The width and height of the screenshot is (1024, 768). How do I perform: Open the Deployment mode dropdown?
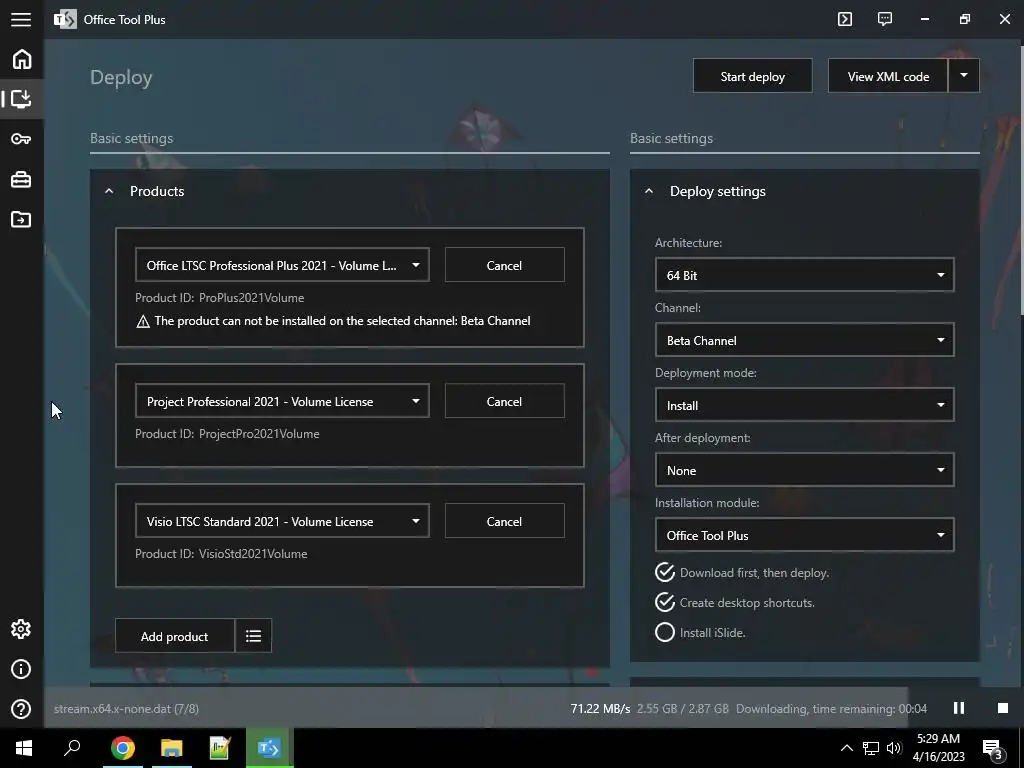point(805,405)
